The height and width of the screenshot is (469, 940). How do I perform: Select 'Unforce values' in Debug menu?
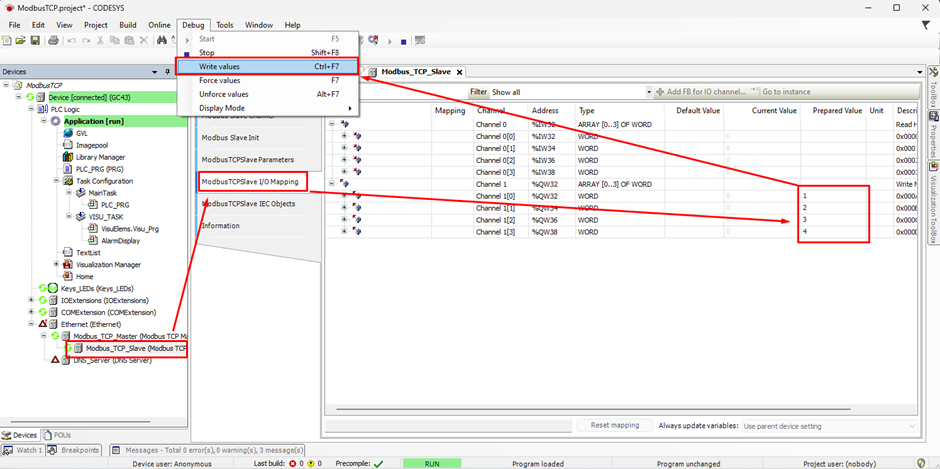(x=267, y=94)
